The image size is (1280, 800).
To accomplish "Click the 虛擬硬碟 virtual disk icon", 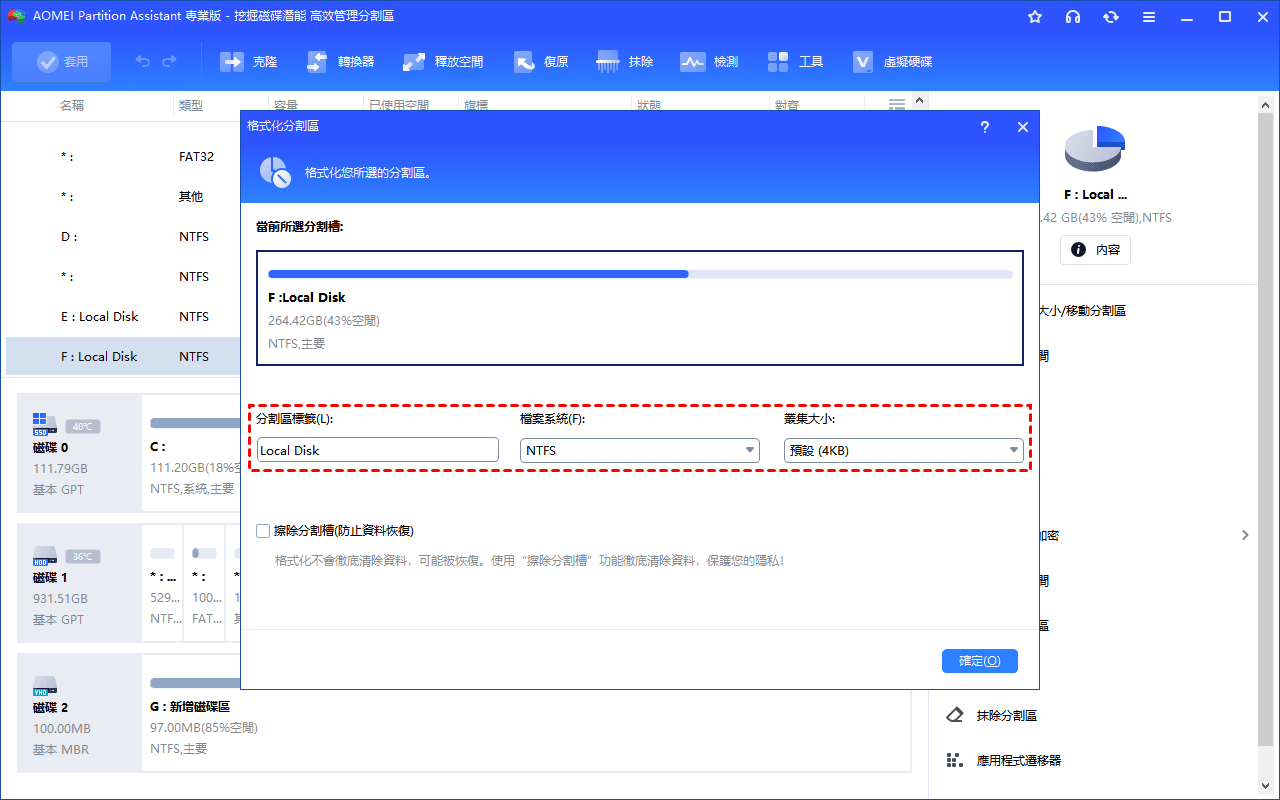I will pos(863,62).
